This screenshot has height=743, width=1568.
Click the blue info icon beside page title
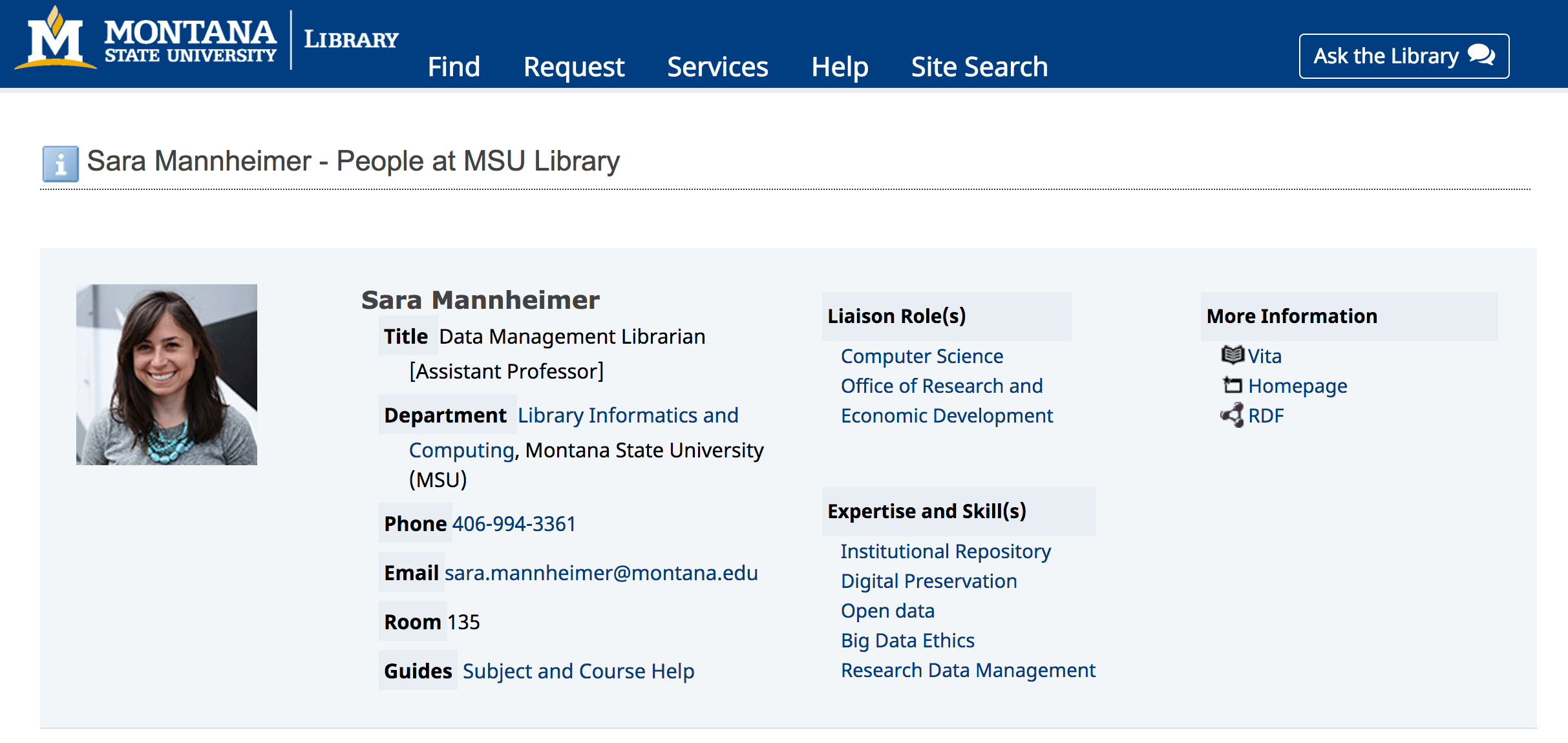pyautogui.click(x=60, y=163)
